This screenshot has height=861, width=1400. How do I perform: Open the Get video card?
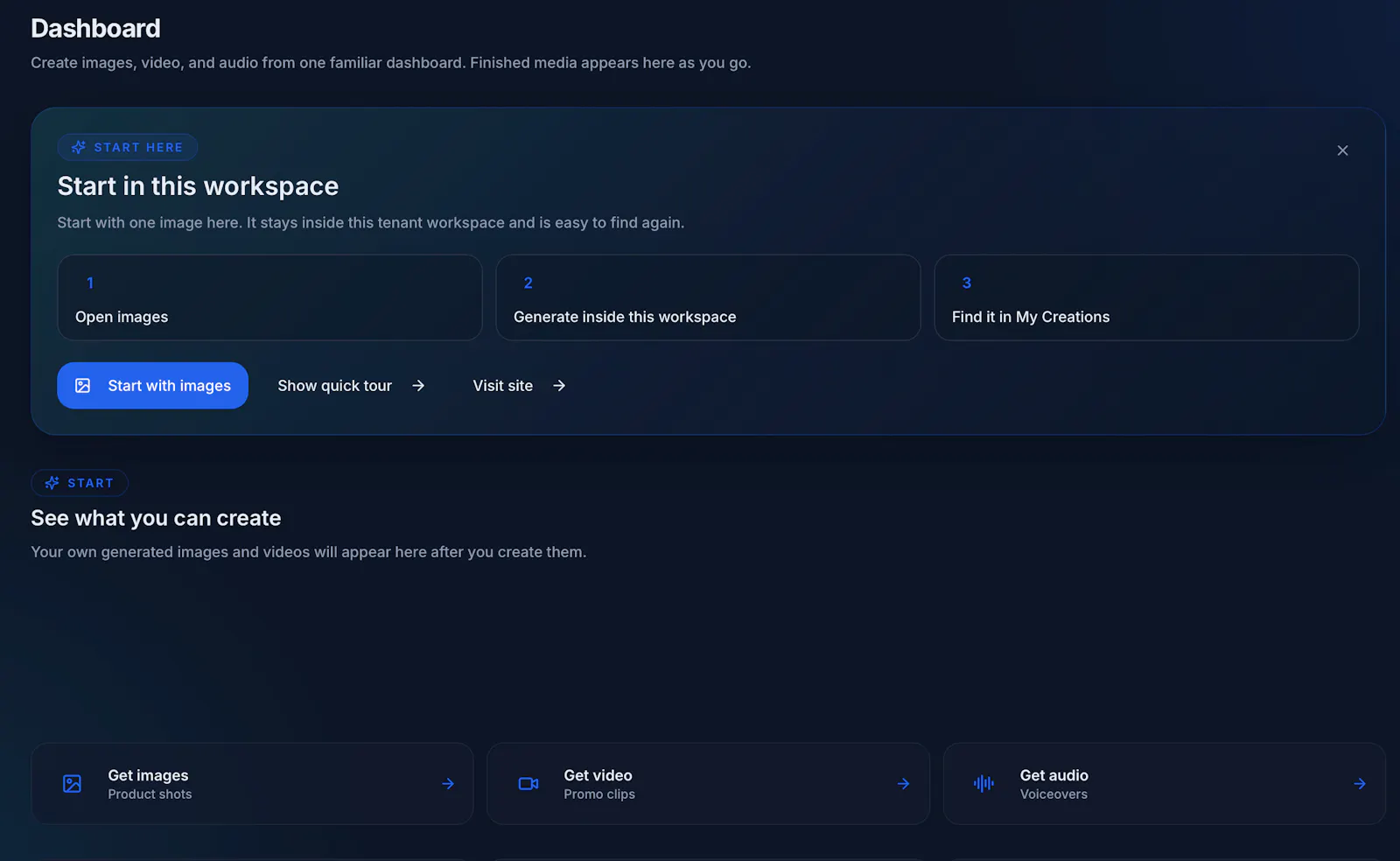[x=708, y=784]
